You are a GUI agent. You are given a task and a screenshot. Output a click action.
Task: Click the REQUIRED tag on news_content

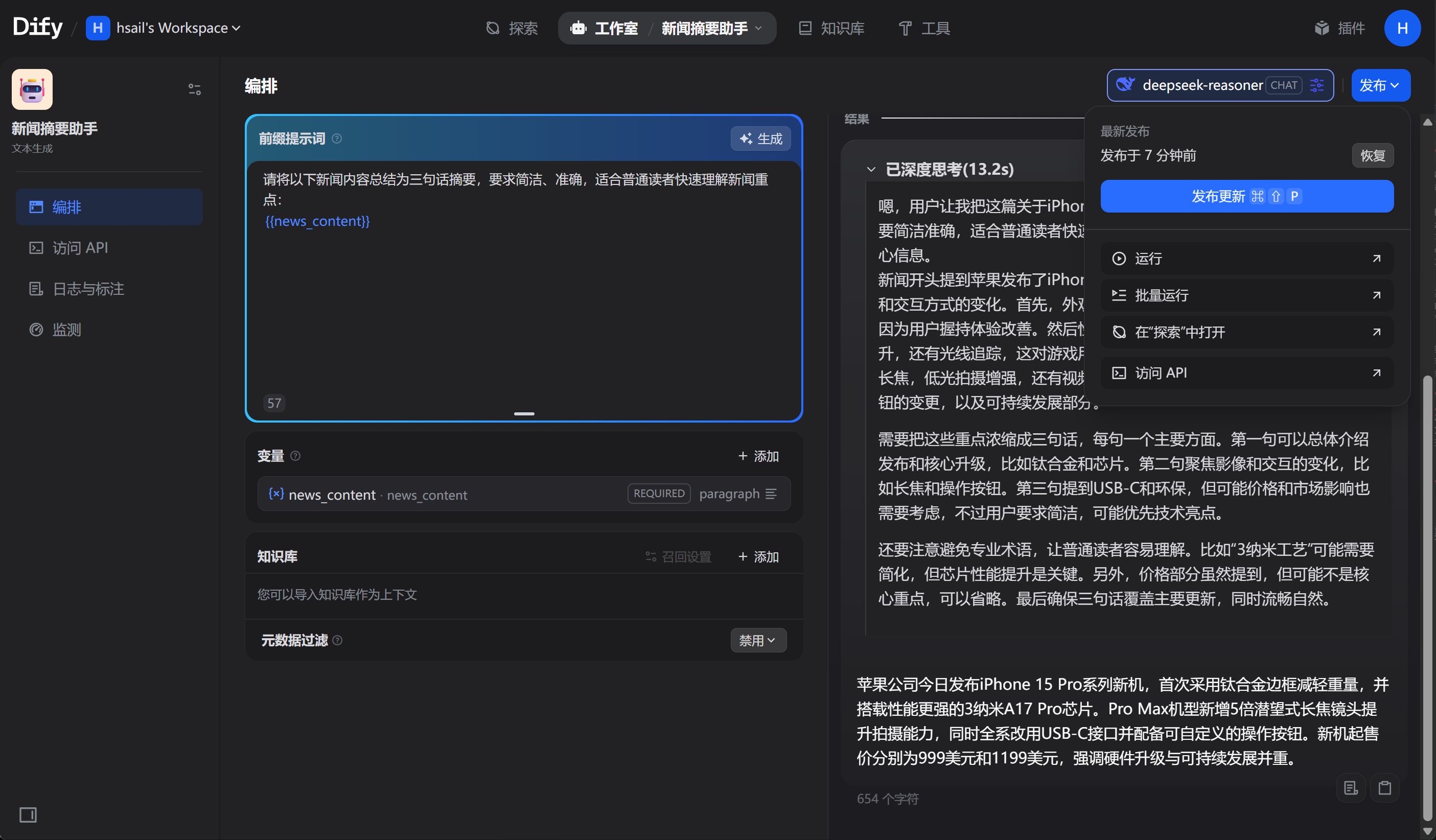(x=659, y=494)
